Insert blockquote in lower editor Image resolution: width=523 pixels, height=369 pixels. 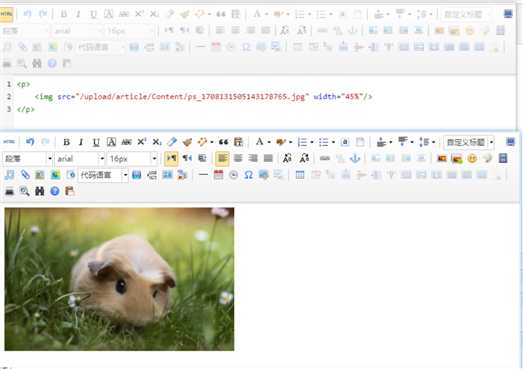pyautogui.click(x=223, y=142)
